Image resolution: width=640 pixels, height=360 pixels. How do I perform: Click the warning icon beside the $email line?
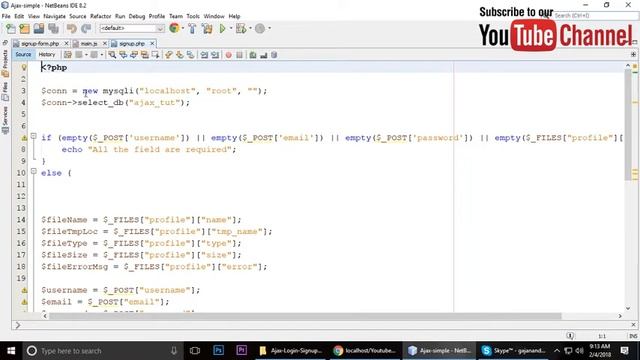click(x=24, y=302)
